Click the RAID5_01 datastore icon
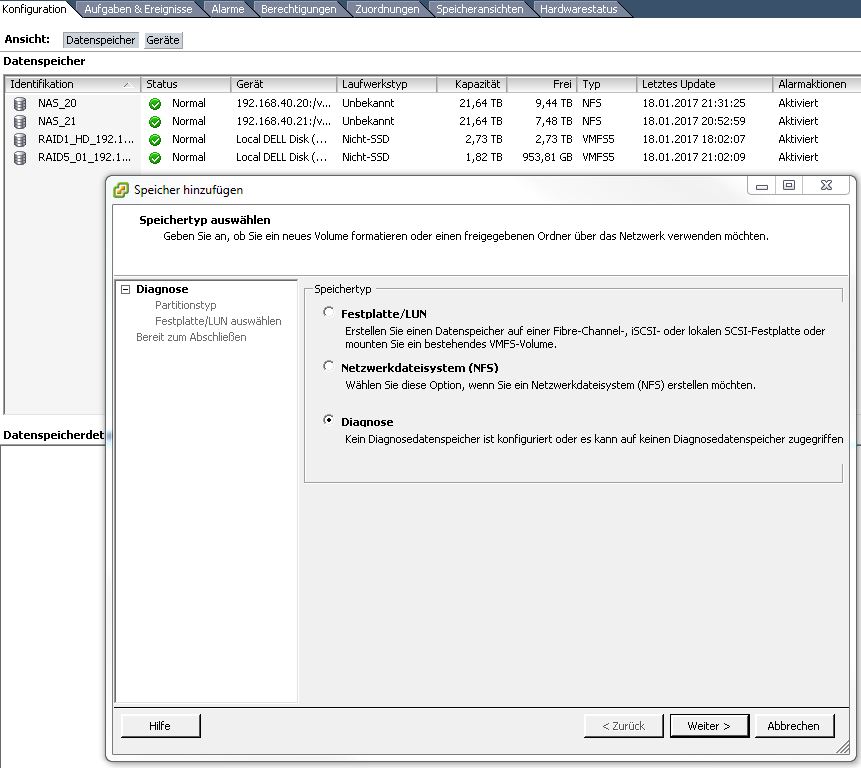Viewport: 861px width, 768px height. 20,157
